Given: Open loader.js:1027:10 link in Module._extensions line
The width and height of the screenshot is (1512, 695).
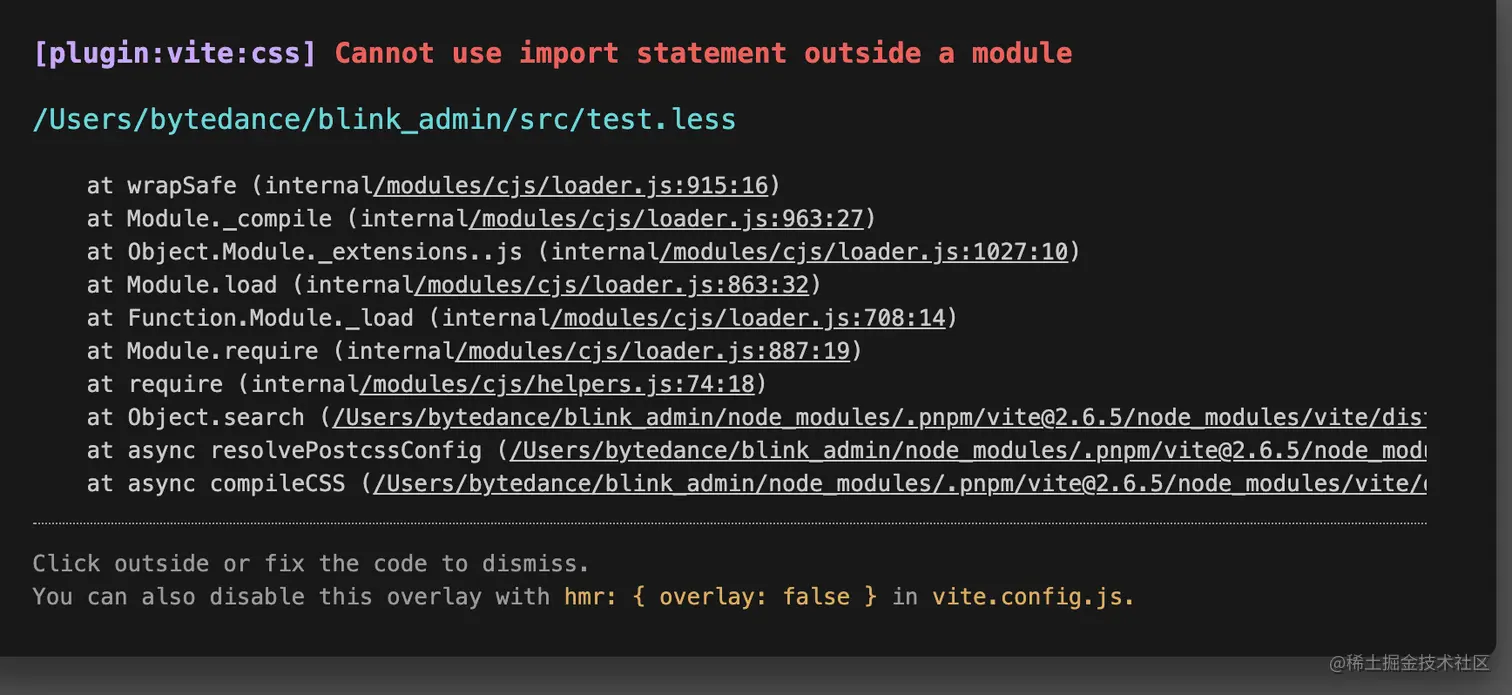Looking at the screenshot, I should click(x=864, y=252).
